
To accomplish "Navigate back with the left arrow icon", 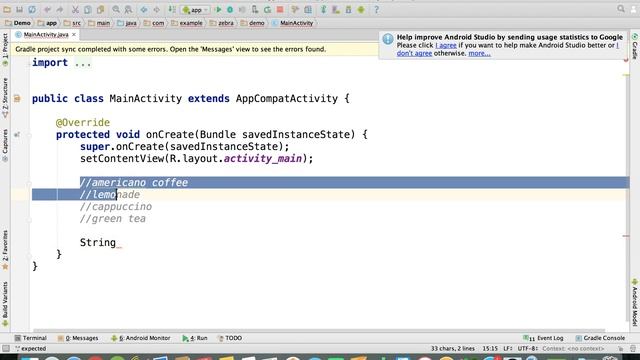I will [144, 9].
